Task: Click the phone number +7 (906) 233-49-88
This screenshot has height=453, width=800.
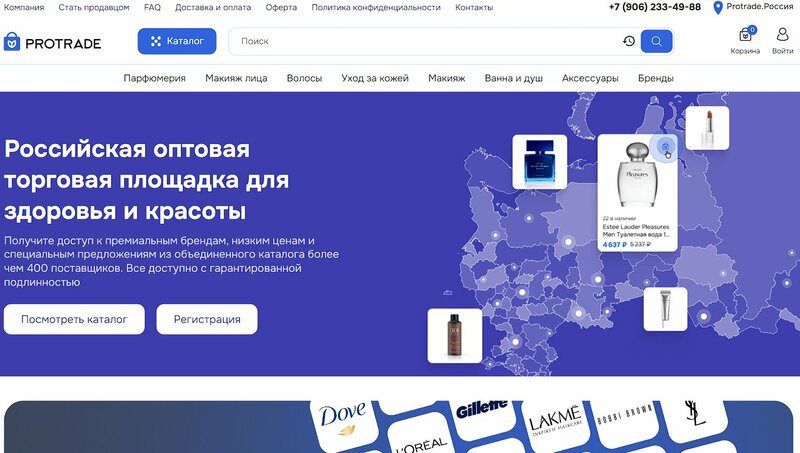Action: click(x=655, y=7)
